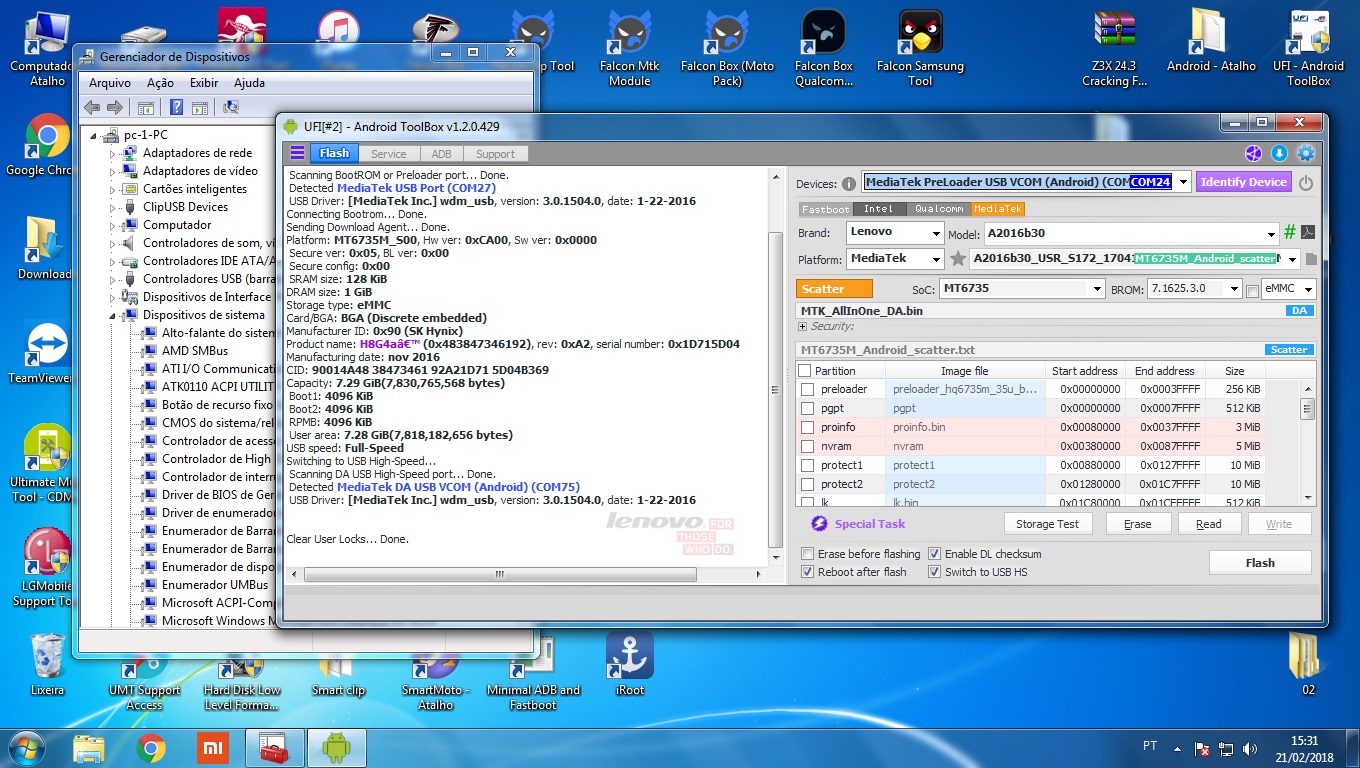
Task: Open the purple hamburger menu in UFI toolbox
Action: [297, 153]
